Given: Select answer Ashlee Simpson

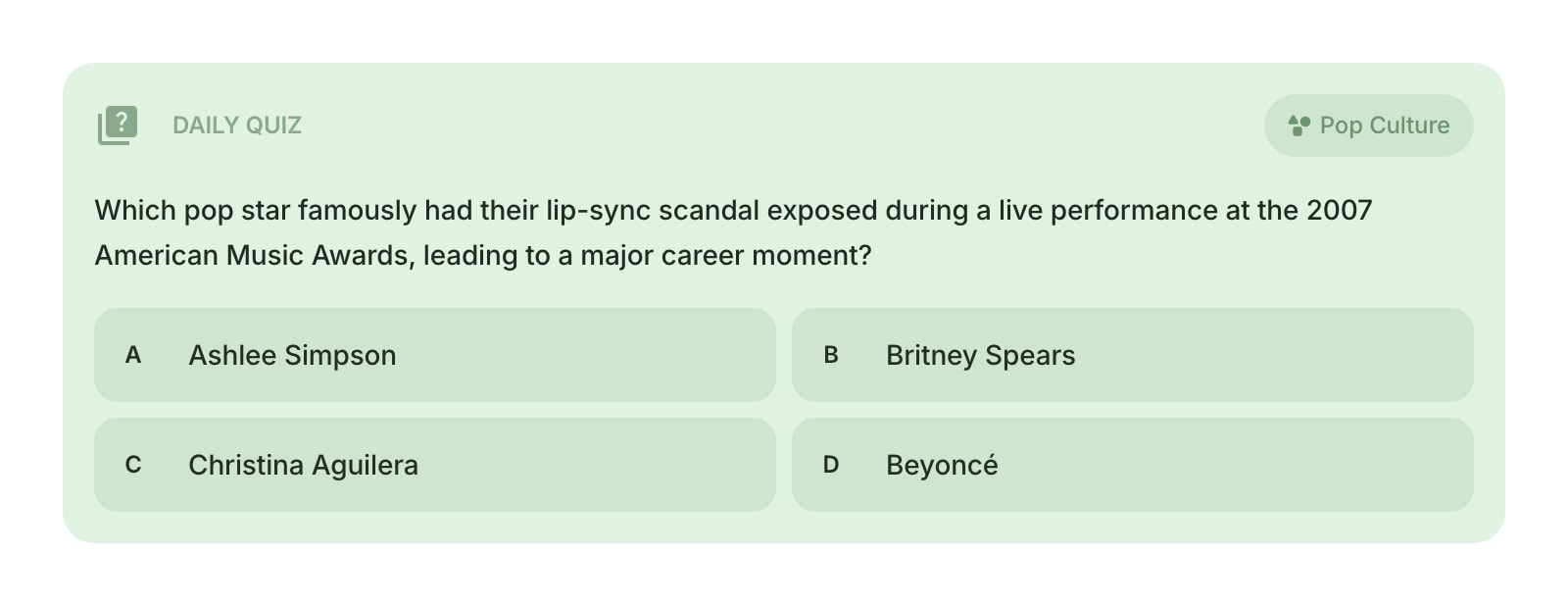Looking at the screenshot, I should coord(292,355).
